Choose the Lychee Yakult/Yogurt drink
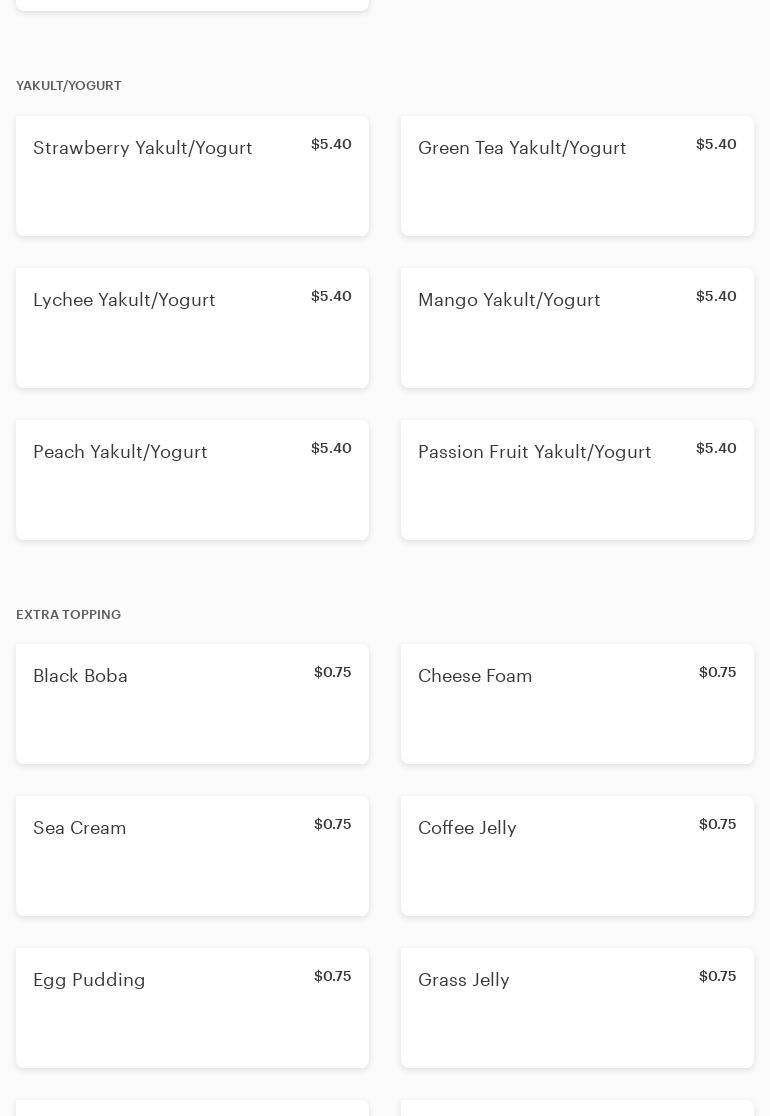The image size is (770, 1116). click(x=192, y=328)
